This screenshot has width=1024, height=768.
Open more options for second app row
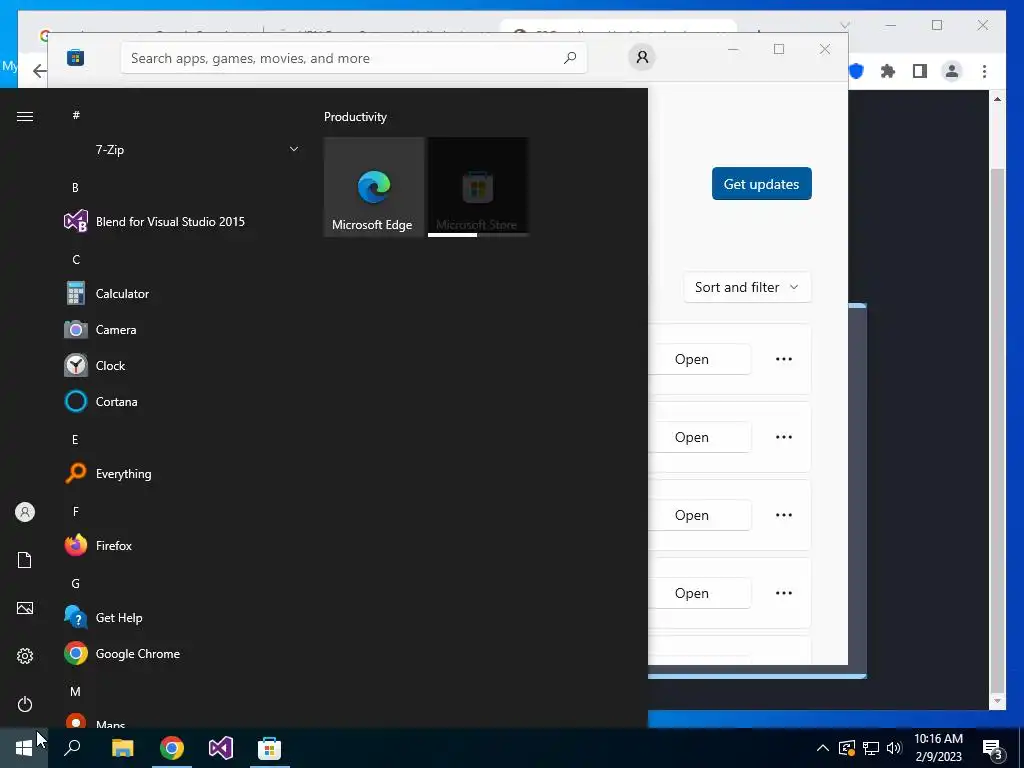[784, 437]
